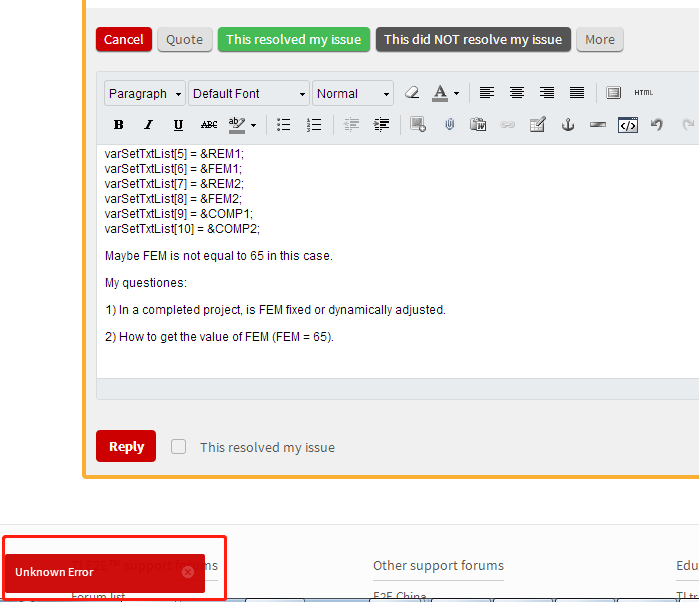Check the This resolved my issue checkbox
This screenshot has height=602, width=699.
coord(178,447)
